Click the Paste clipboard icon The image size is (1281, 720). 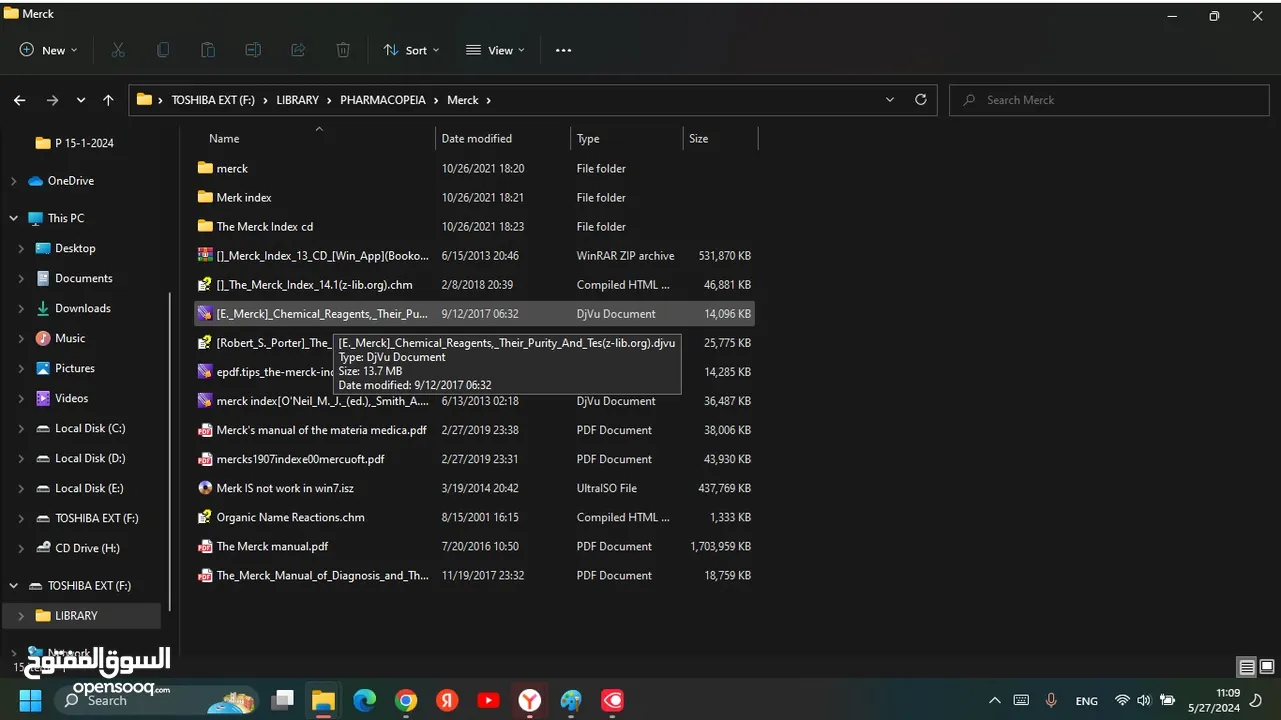[208, 50]
